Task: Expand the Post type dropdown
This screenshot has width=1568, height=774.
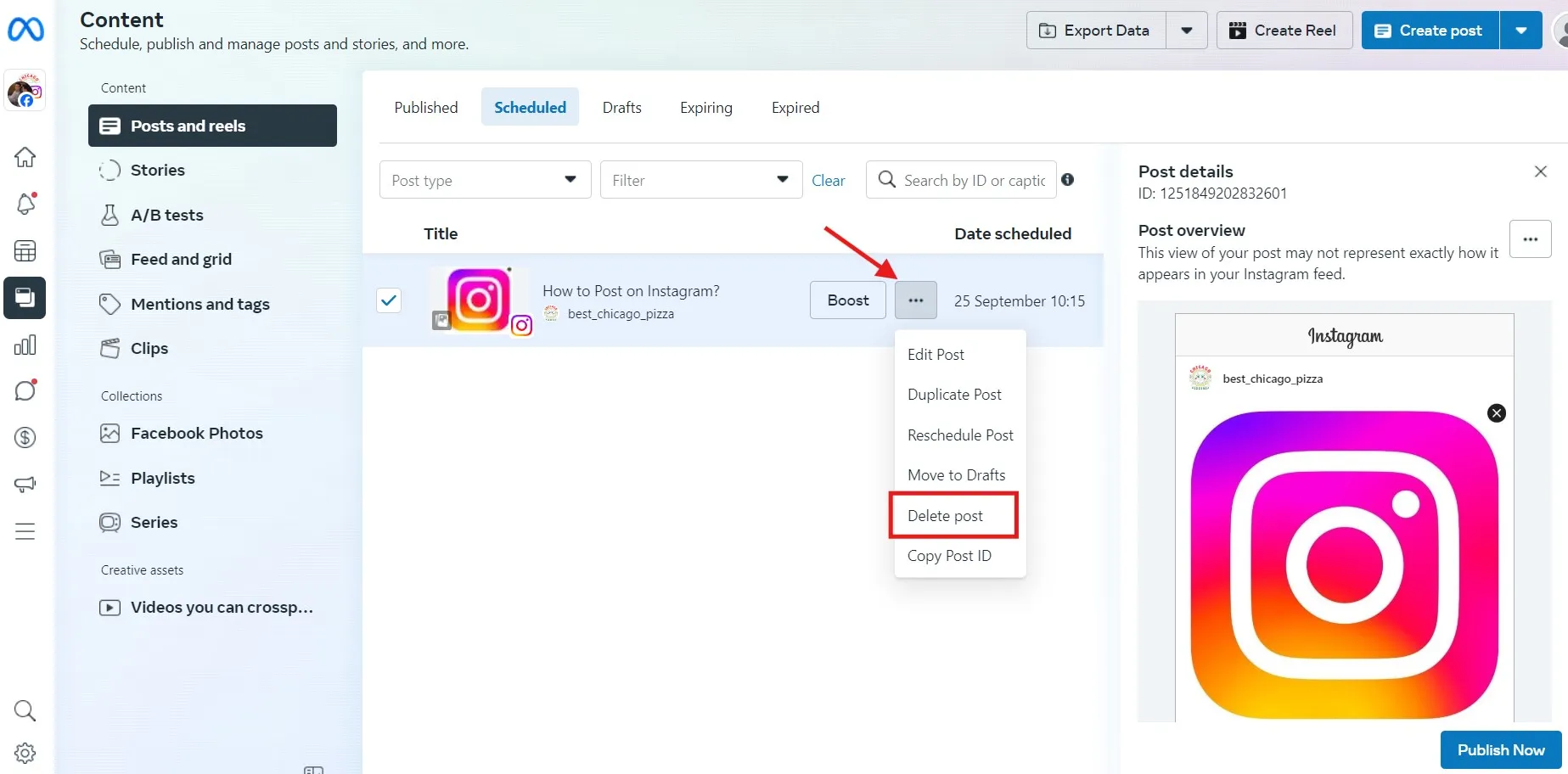Action: coord(485,180)
